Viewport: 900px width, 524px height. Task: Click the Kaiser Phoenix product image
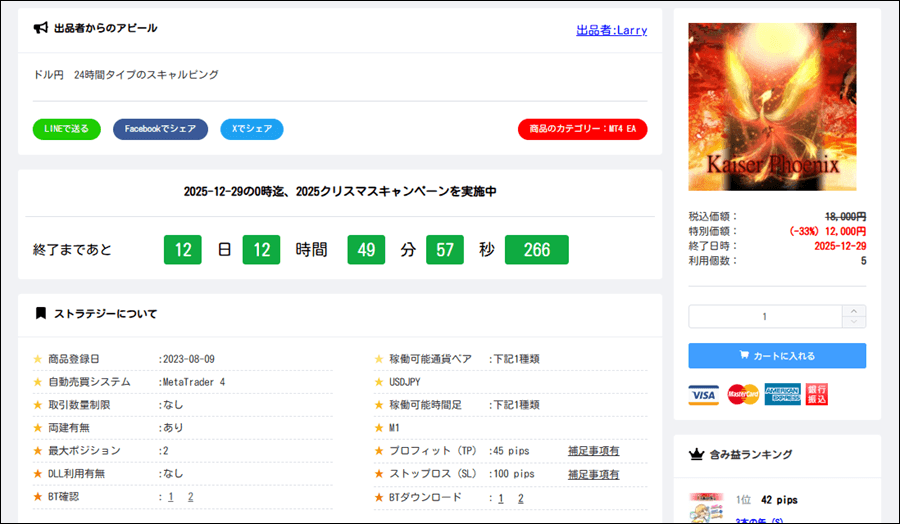click(772, 107)
